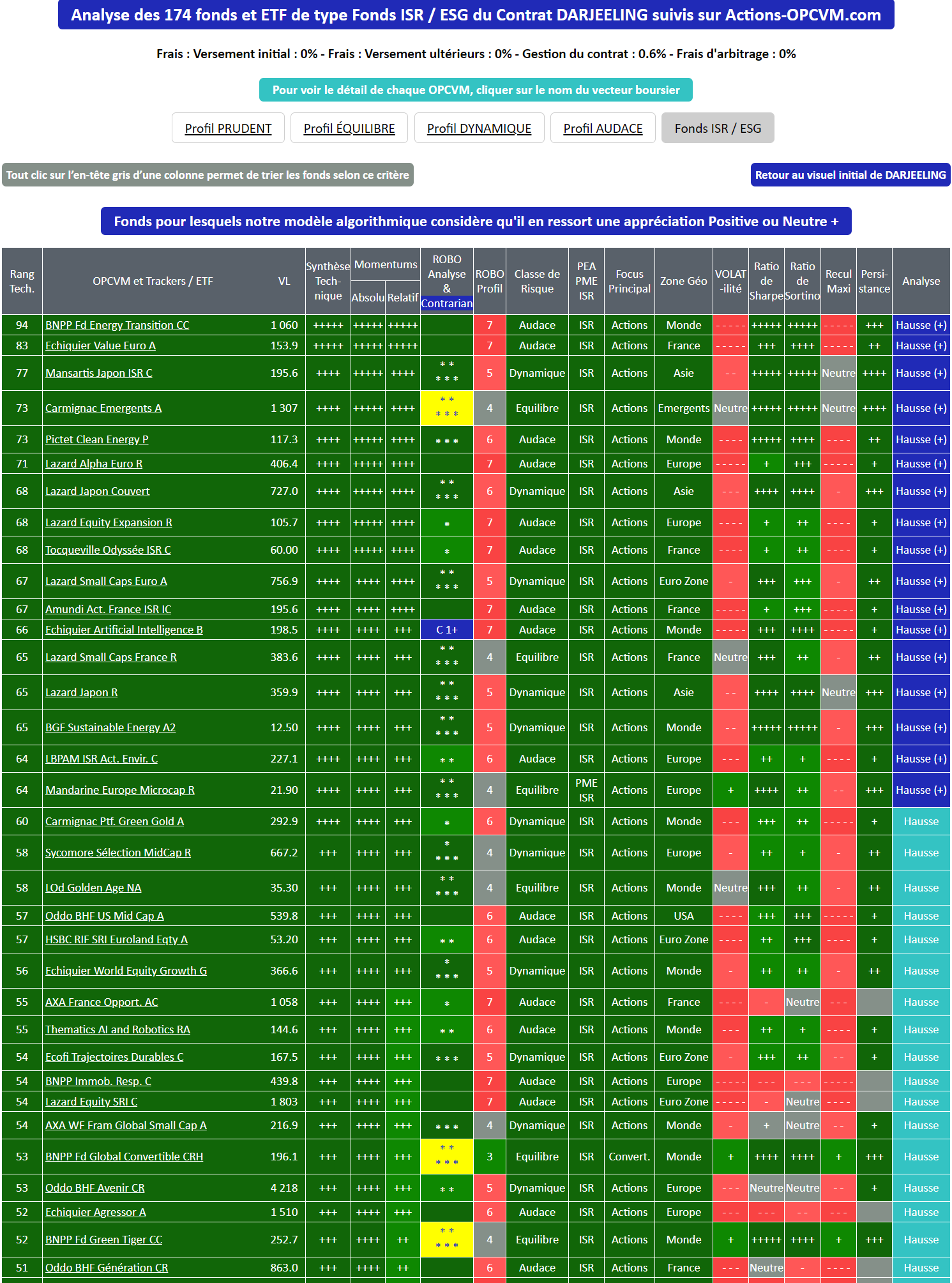Open BNPP Fd Green Tiger CC link
Image resolution: width=952 pixels, height=1283 pixels.
tap(103, 1240)
